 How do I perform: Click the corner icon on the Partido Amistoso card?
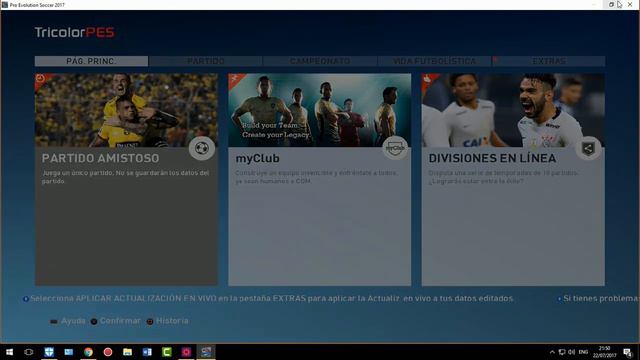(x=40, y=78)
